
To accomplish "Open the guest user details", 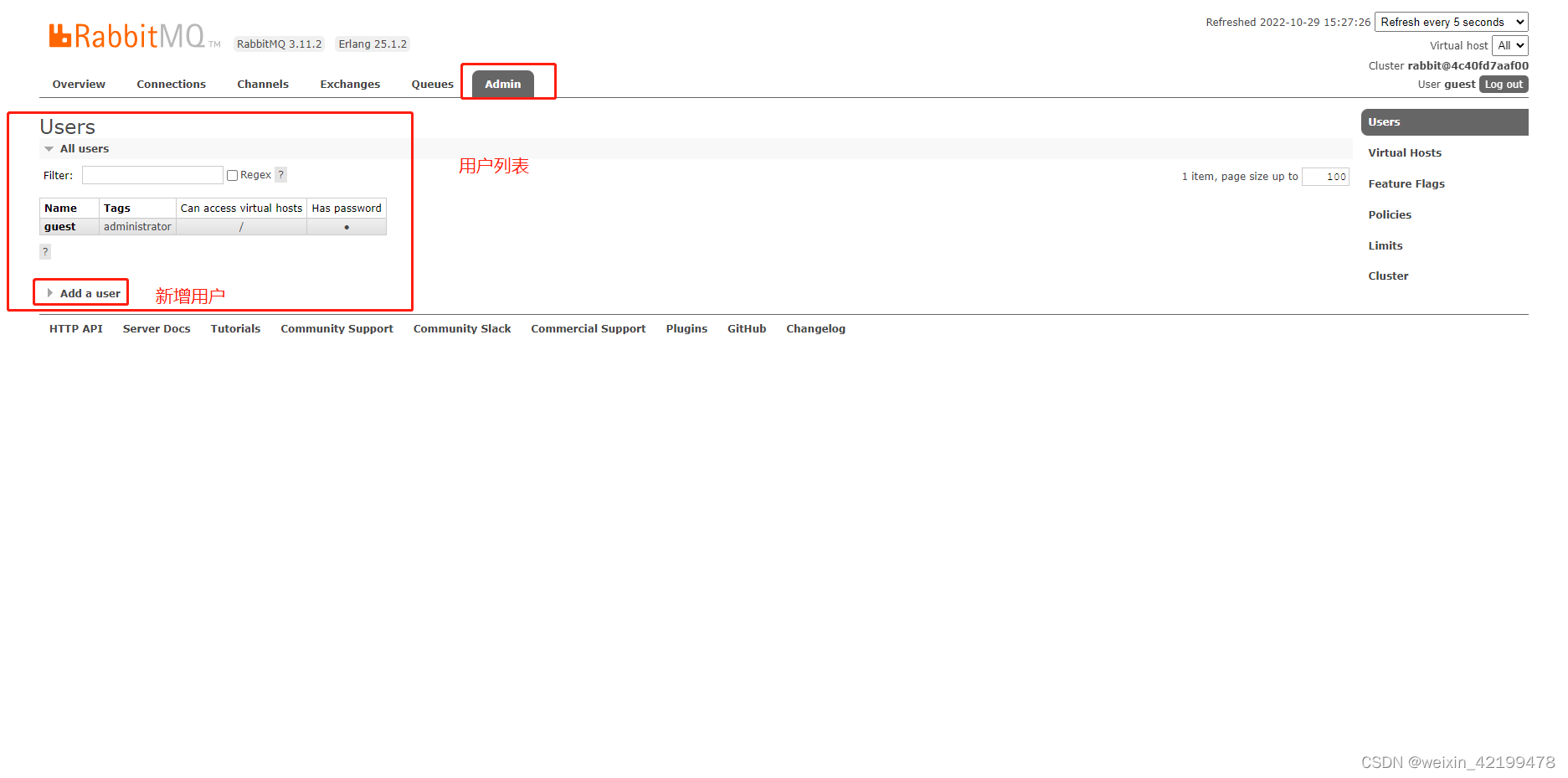I will click(x=59, y=226).
